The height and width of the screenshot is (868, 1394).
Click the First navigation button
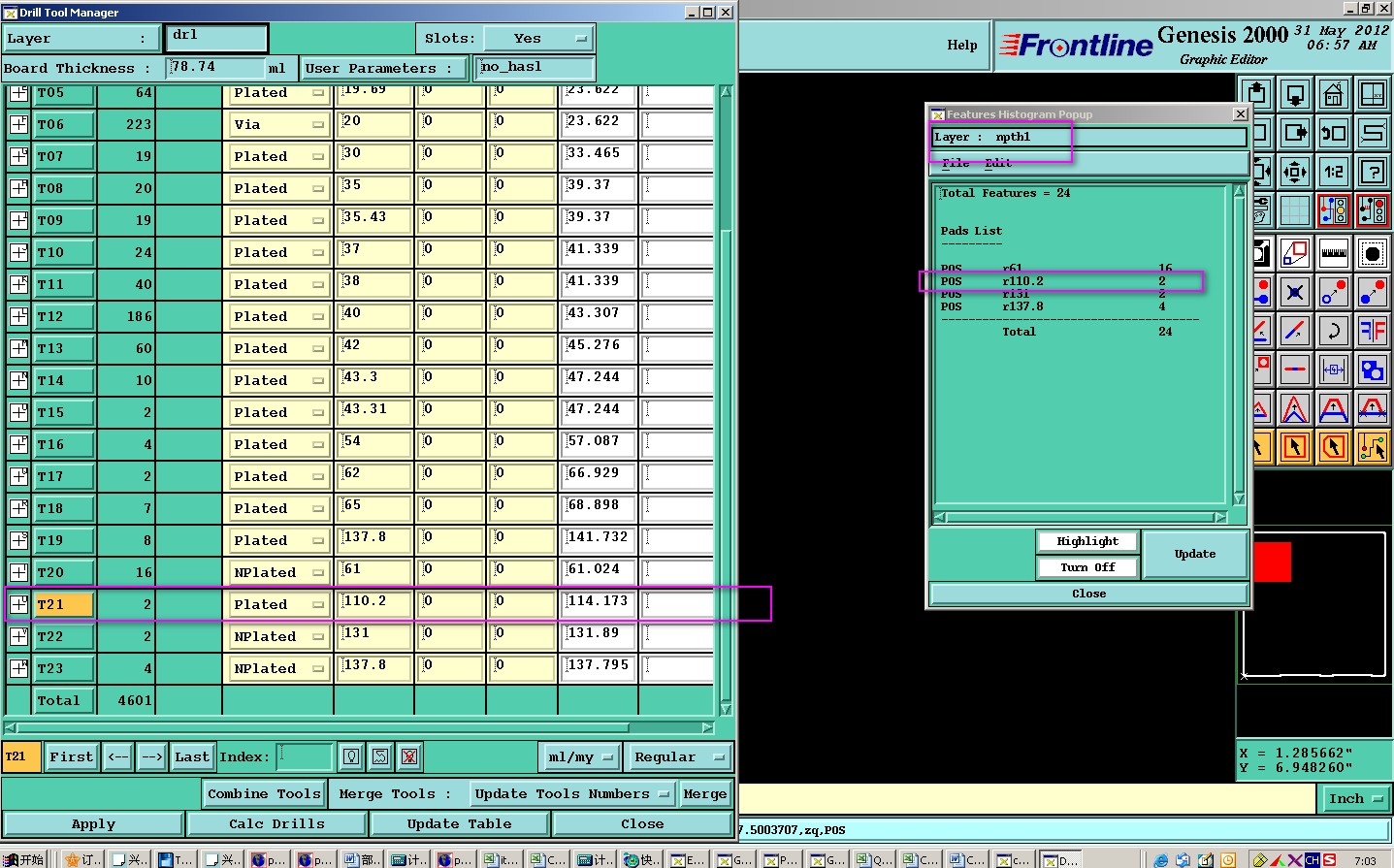click(72, 756)
